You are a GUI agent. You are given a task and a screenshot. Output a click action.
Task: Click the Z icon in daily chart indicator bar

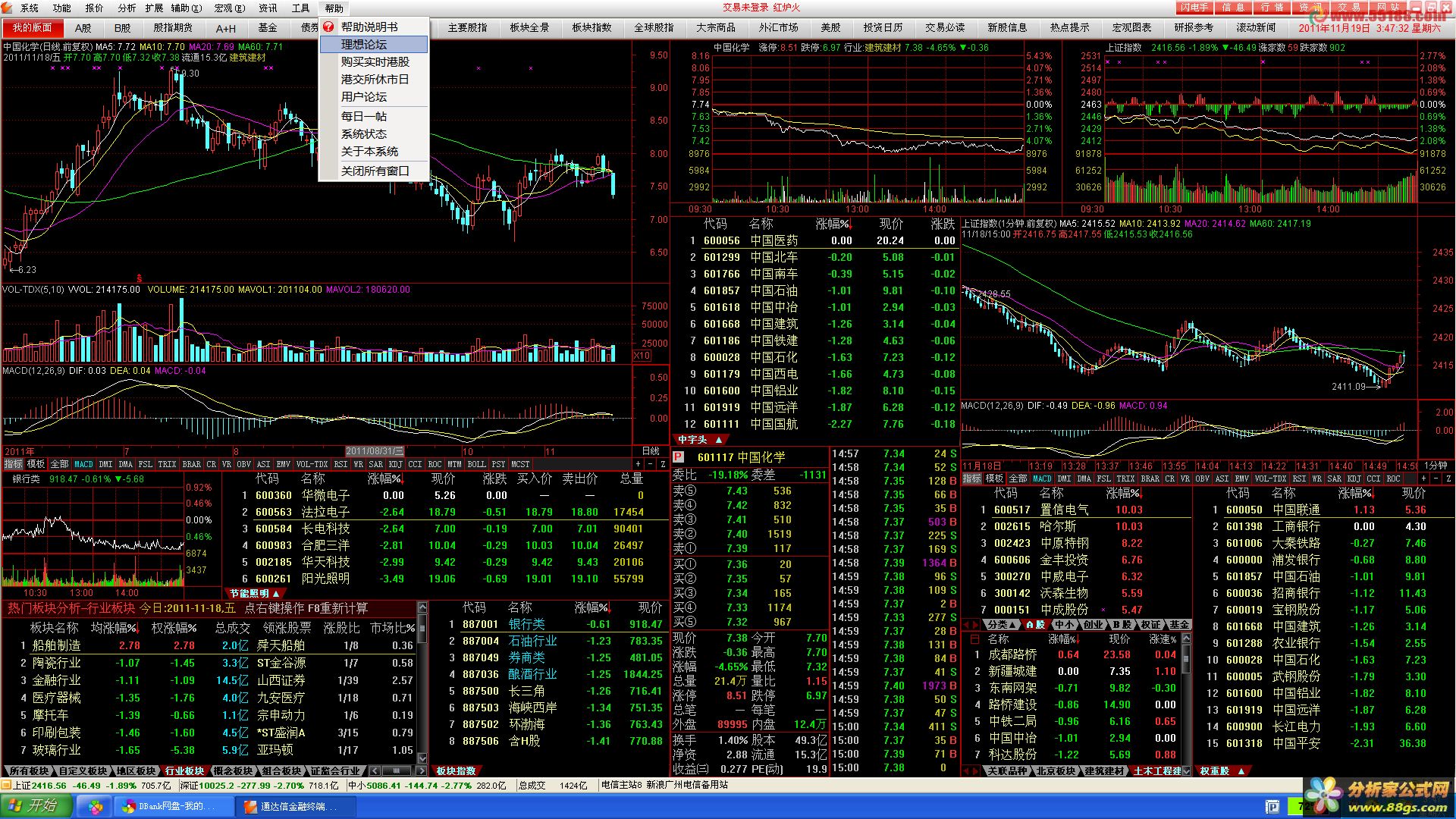pyautogui.click(x=662, y=464)
